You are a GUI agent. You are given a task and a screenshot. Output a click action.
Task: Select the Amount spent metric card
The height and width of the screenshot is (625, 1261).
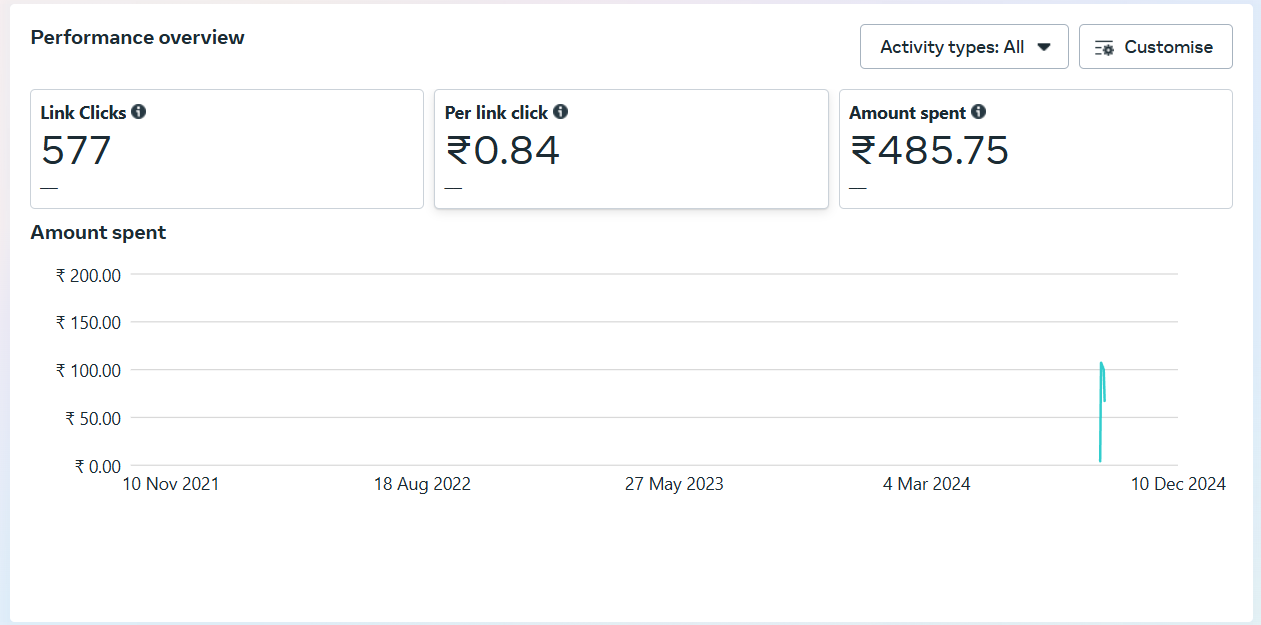tap(1036, 149)
